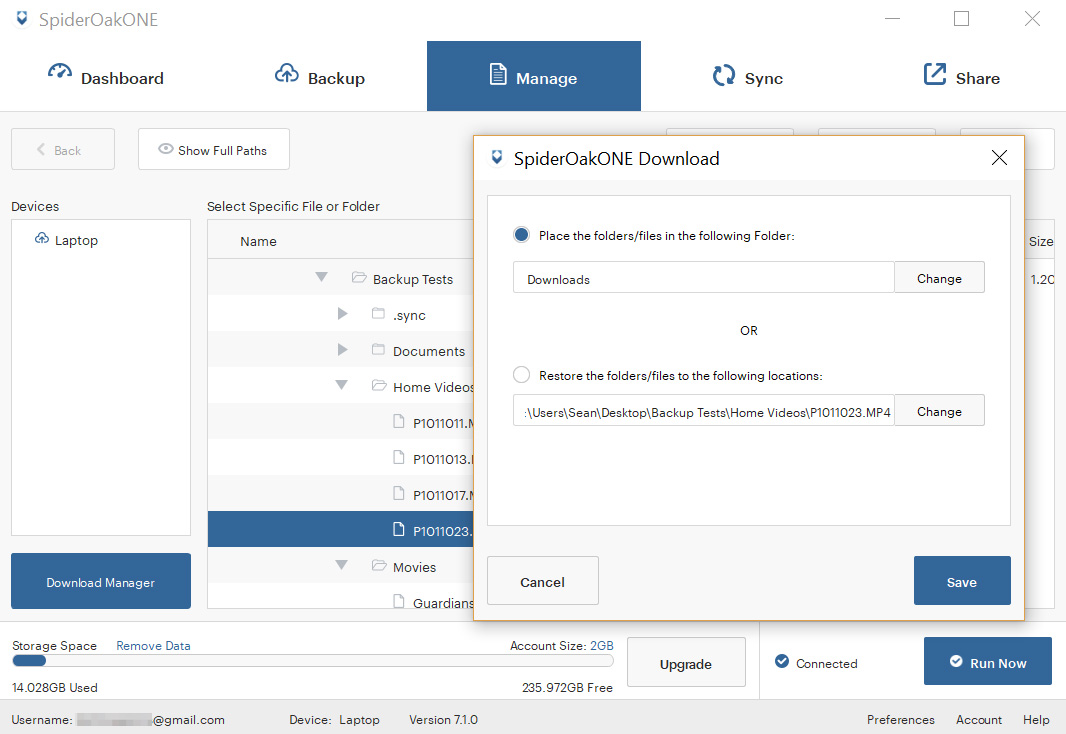Click the Show Full Paths button
Screen dimensions: 1066x734
(x=213, y=149)
